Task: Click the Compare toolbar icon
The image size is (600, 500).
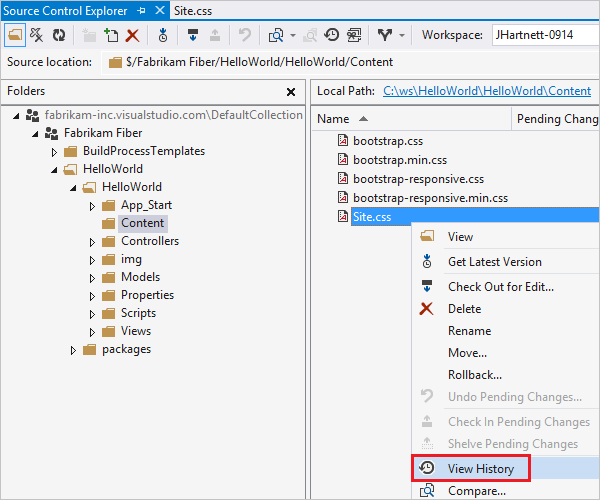Action: point(276,35)
